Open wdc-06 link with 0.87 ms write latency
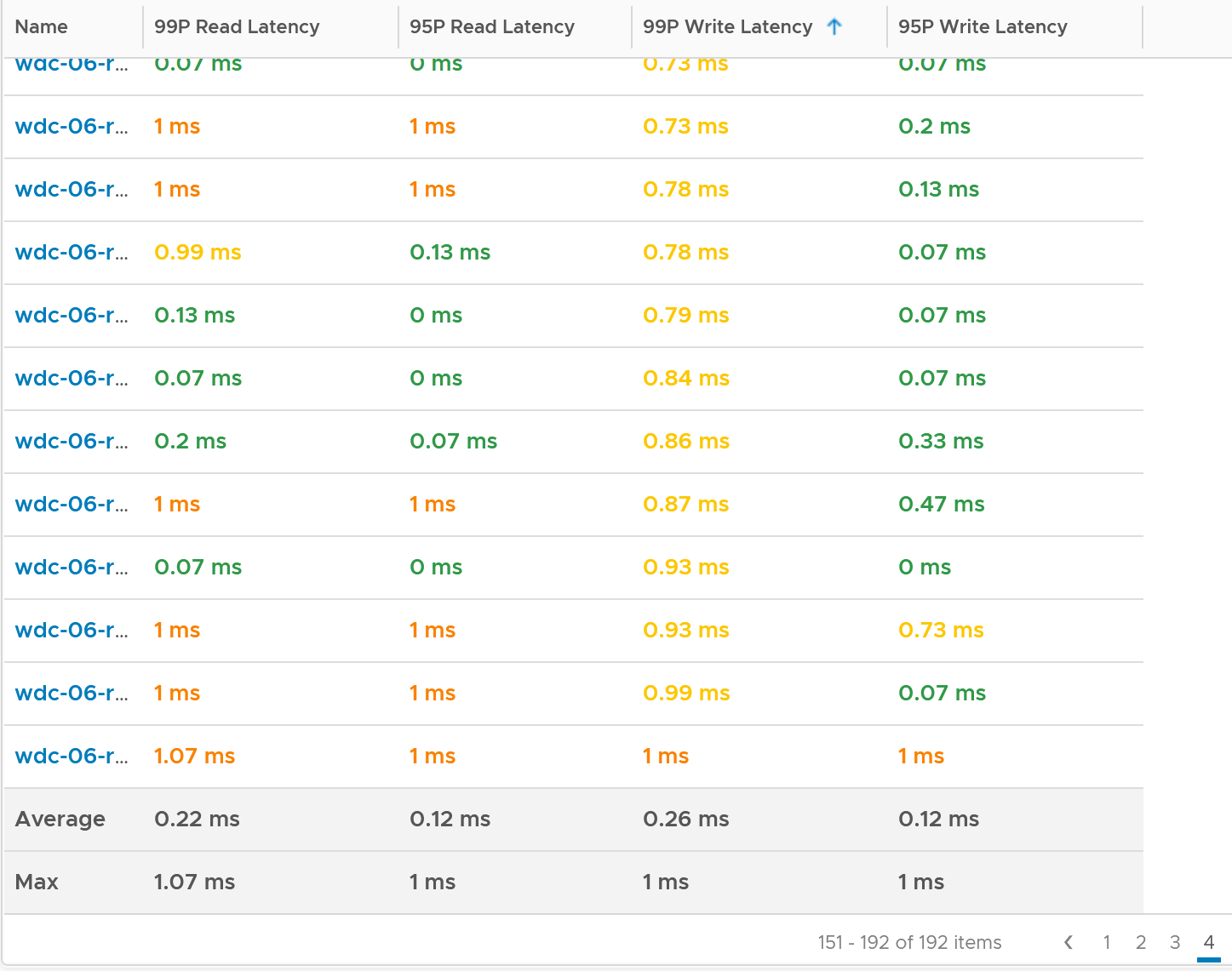 (72, 504)
